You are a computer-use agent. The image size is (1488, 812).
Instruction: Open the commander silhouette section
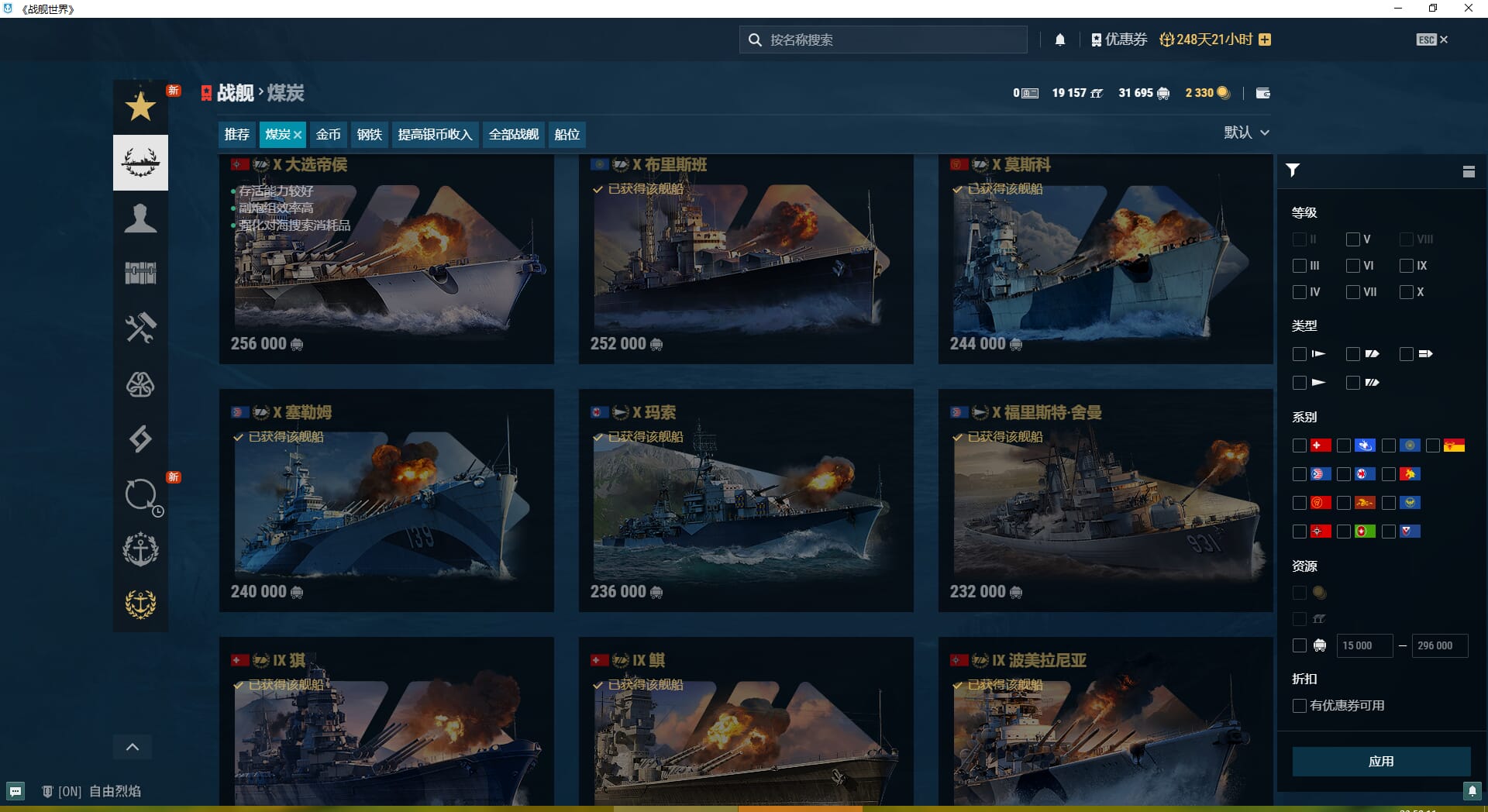pos(140,218)
